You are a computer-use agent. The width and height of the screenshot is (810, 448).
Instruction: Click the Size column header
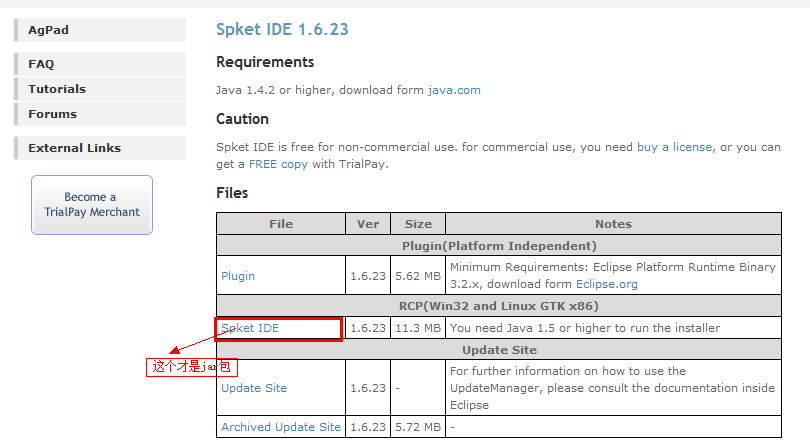(x=418, y=224)
